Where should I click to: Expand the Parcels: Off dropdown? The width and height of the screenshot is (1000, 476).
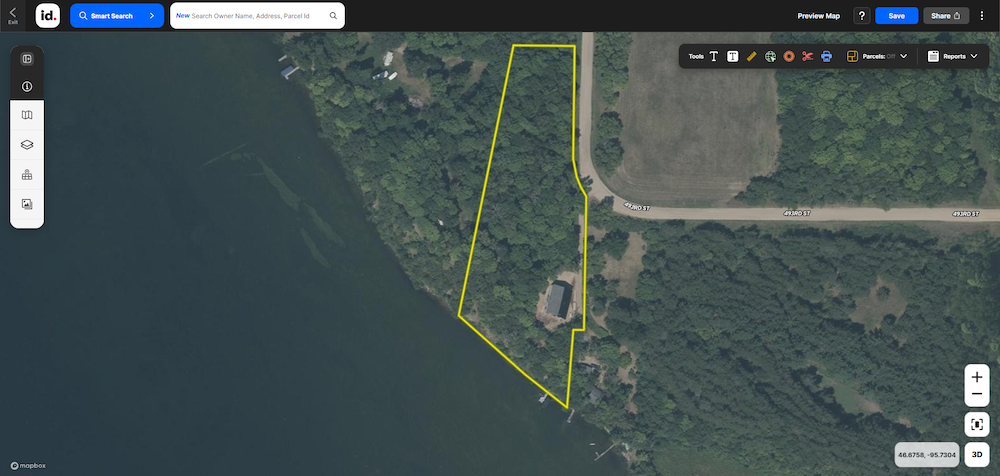[x=877, y=56]
